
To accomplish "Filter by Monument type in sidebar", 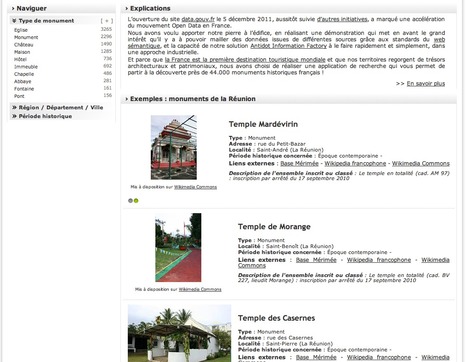I will click(26, 37).
